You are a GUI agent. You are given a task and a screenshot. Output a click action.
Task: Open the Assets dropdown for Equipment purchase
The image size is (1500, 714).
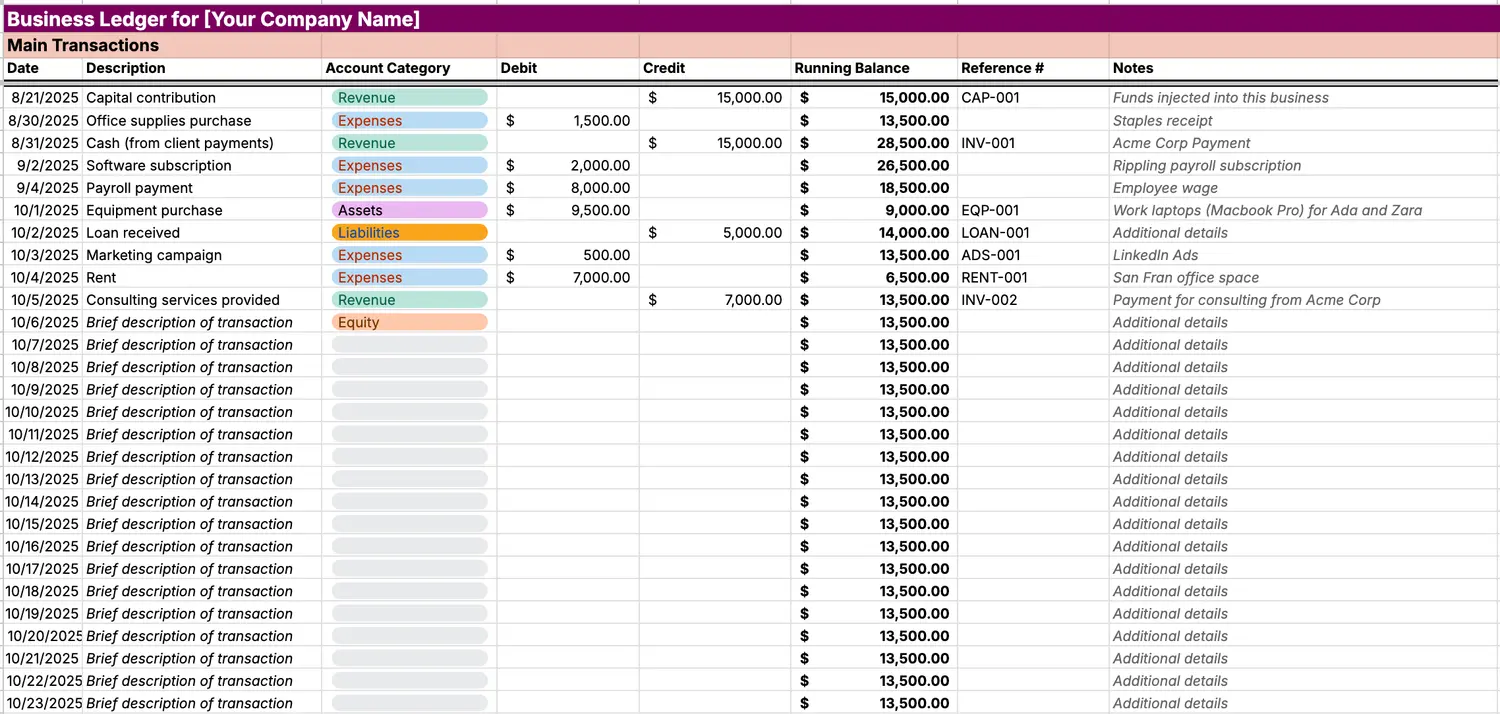[x=409, y=210]
